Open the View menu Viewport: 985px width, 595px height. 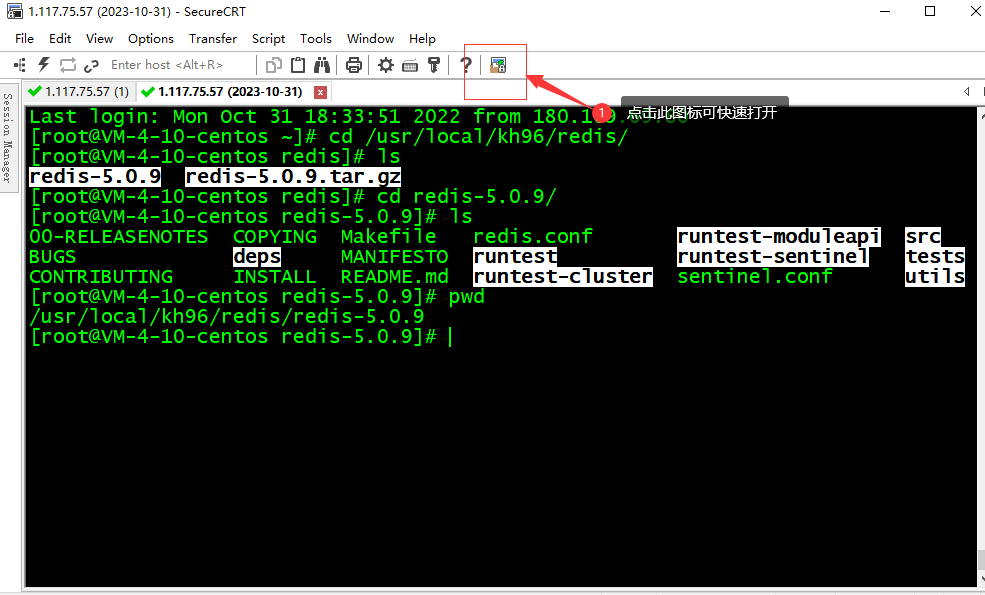point(99,39)
